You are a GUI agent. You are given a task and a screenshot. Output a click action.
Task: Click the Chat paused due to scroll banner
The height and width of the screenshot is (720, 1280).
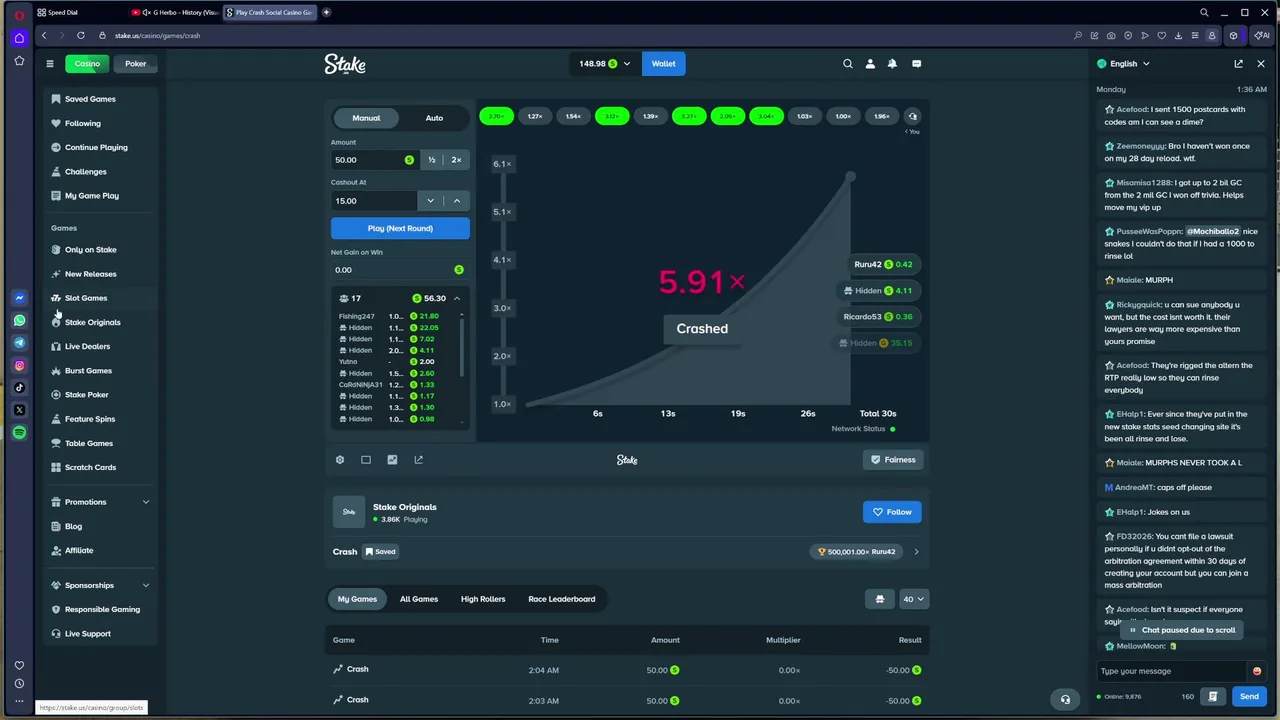1182,630
